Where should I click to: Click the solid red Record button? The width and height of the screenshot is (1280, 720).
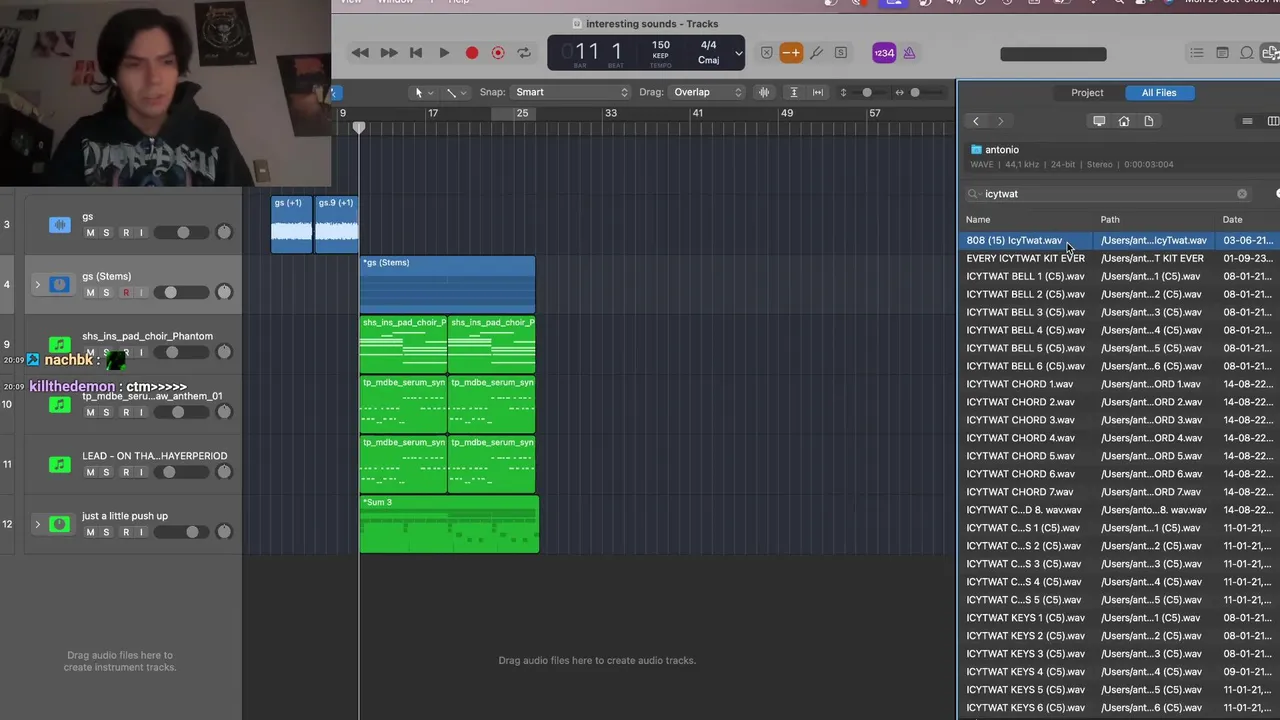click(472, 53)
